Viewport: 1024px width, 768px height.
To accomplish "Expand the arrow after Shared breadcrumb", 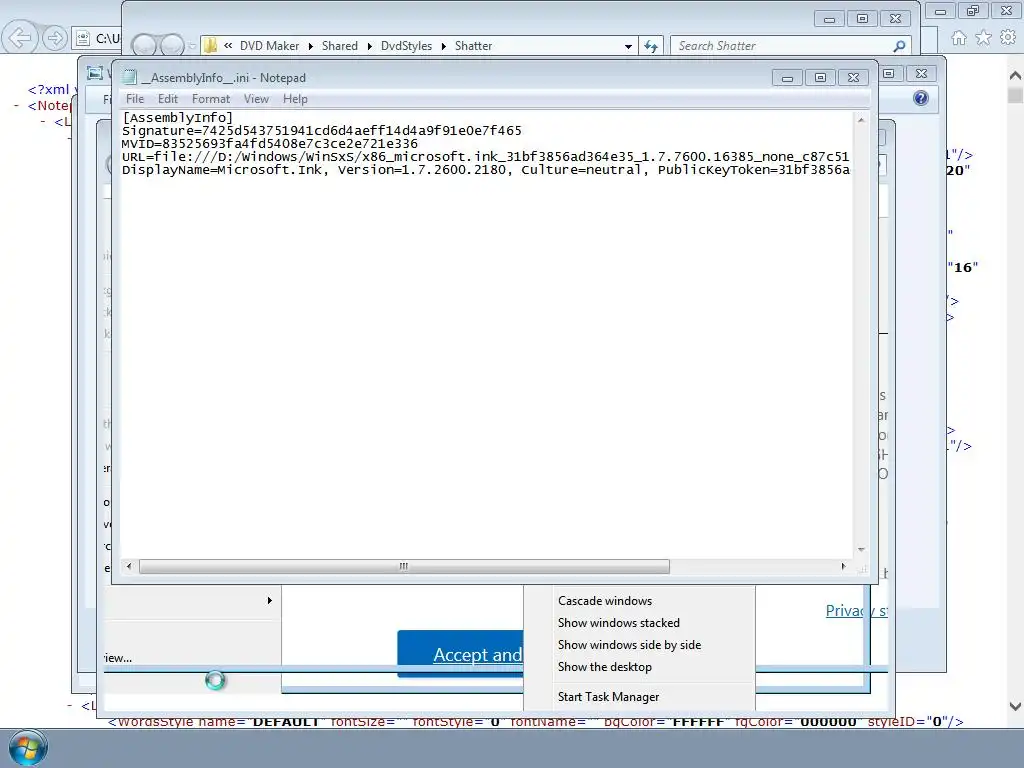I will (x=370, y=46).
